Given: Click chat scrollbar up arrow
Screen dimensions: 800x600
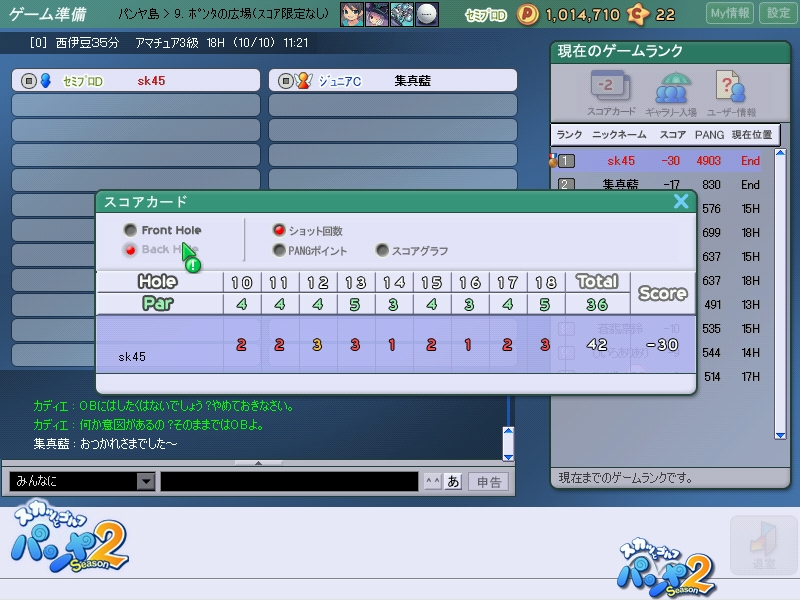Looking at the screenshot, I should pyautogui.click(x=508, y=431).
